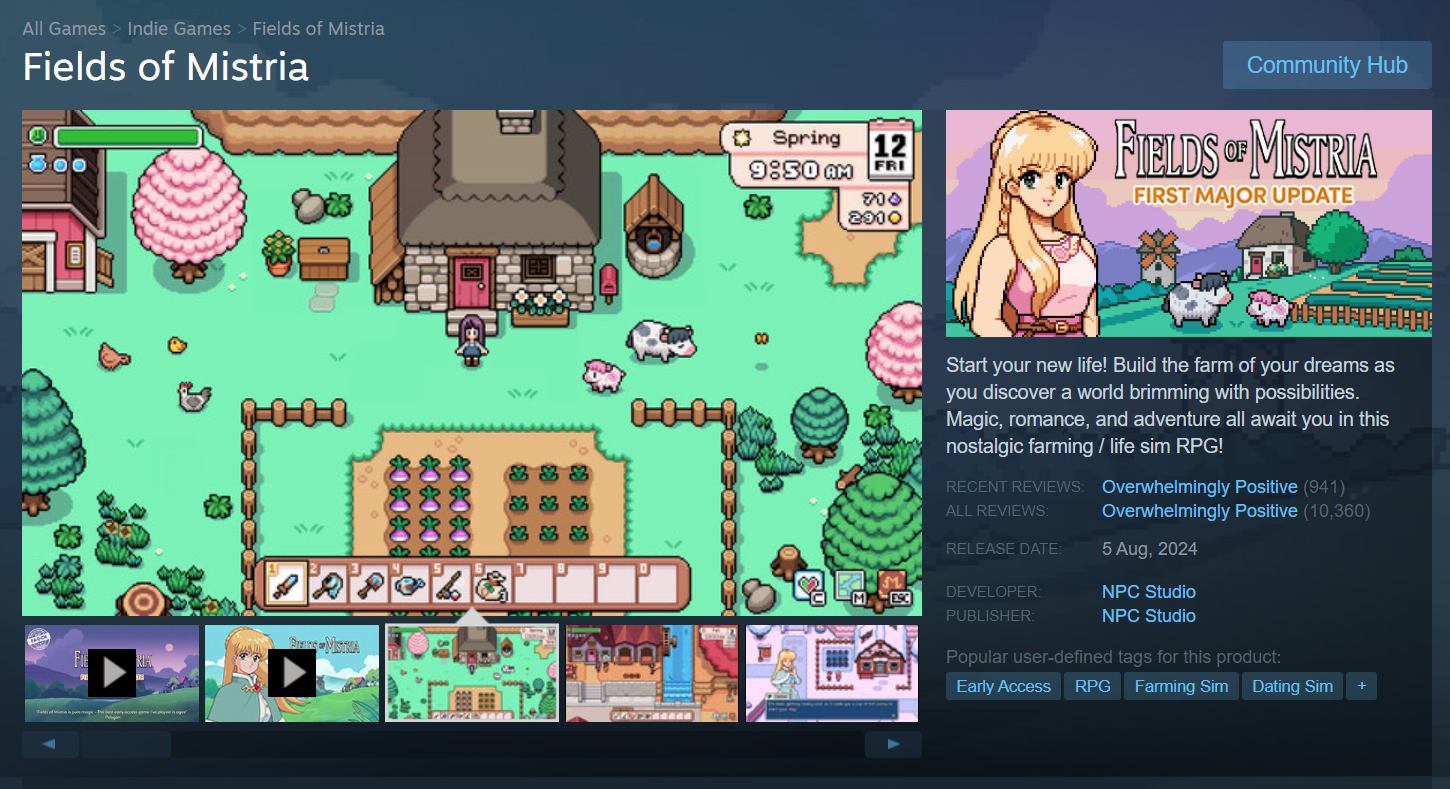Click the plus button to add tags

[1361, 686]
